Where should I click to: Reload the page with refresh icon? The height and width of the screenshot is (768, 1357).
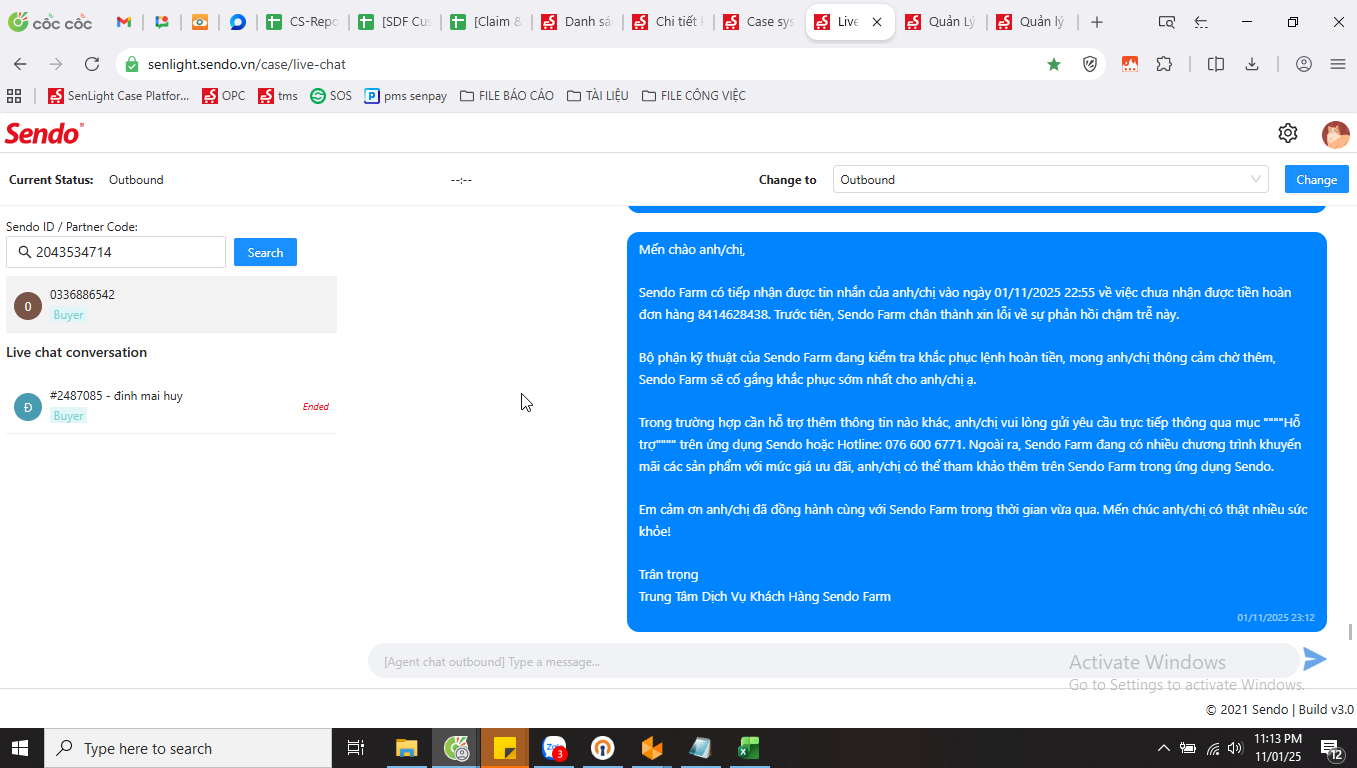click(x=92, y=64)
